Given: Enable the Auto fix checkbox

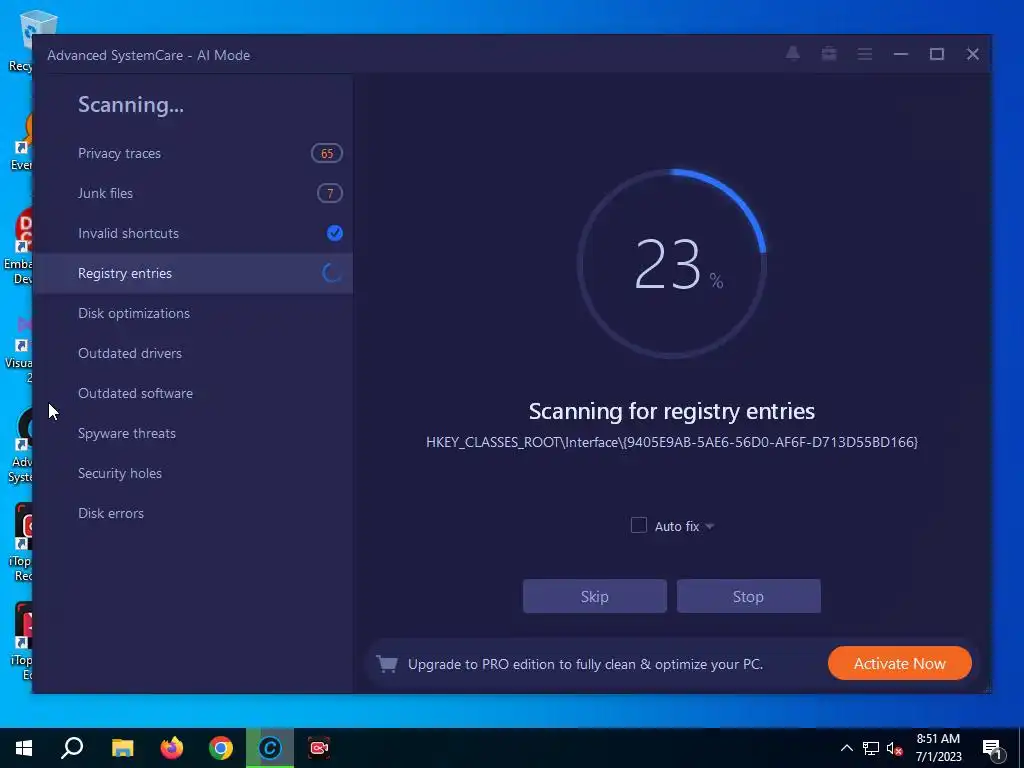Looking at the screenshot, I should click(x=639, y=526).
